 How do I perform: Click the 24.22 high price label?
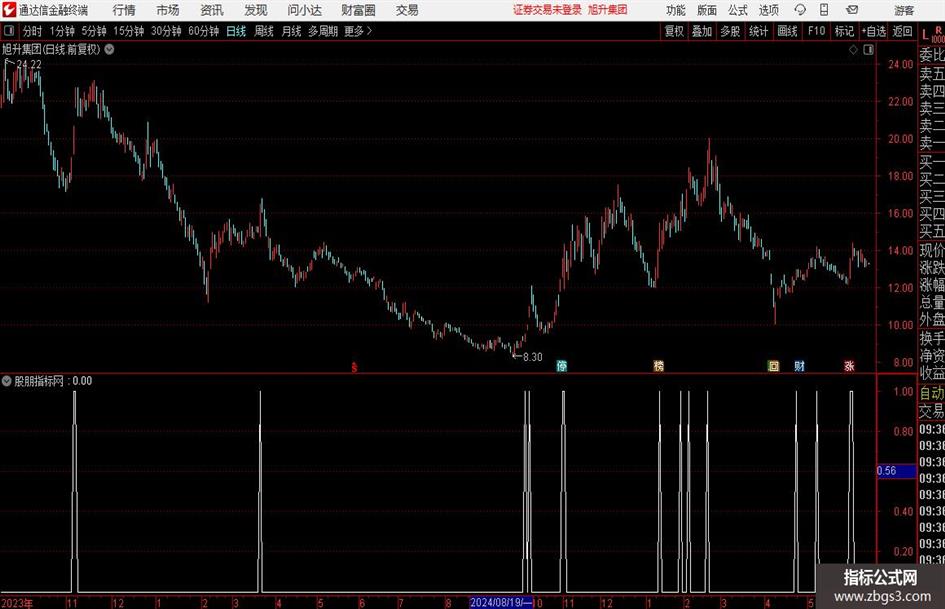(29, 64)
